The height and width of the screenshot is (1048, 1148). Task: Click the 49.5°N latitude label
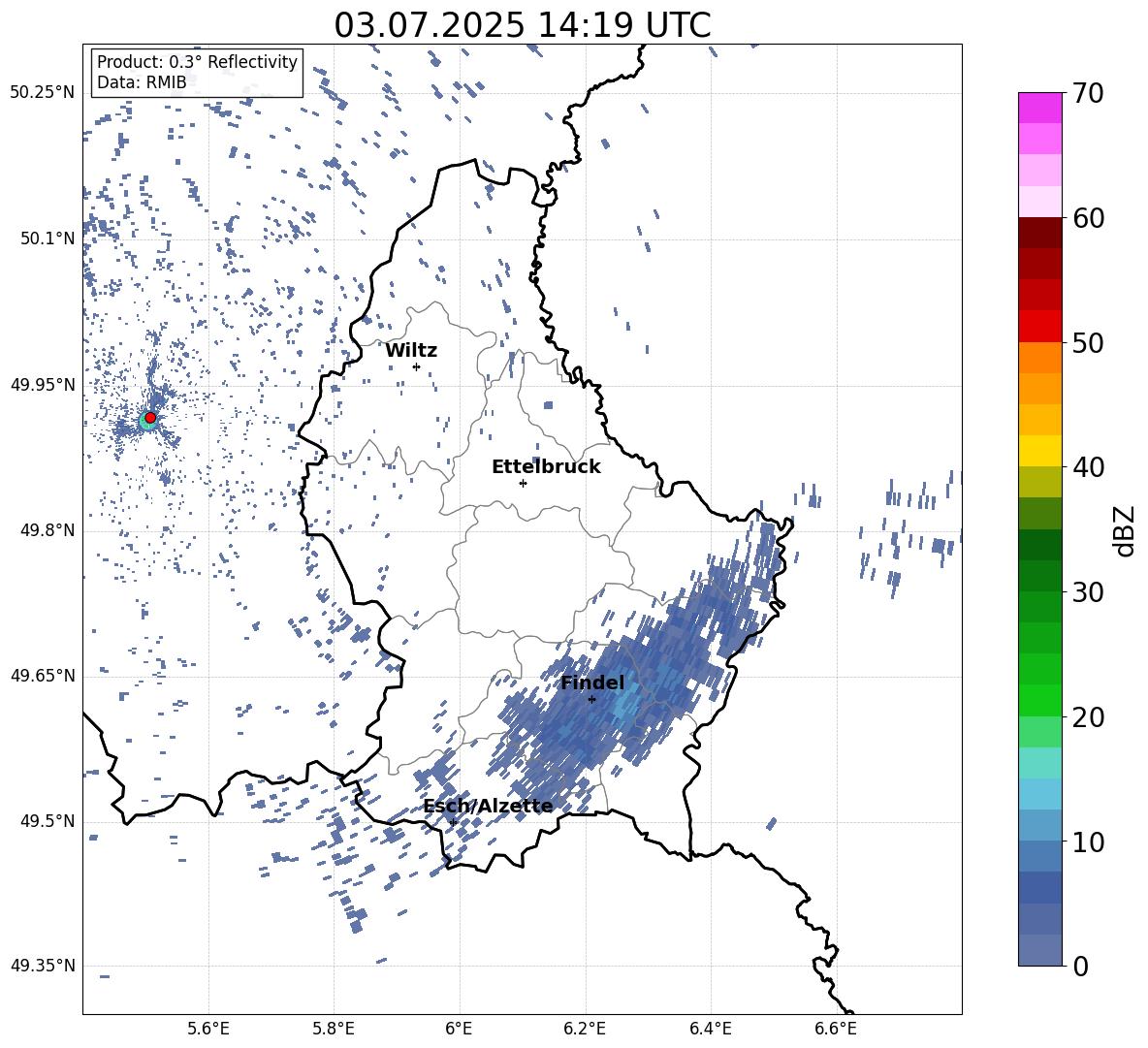point(48,821)
